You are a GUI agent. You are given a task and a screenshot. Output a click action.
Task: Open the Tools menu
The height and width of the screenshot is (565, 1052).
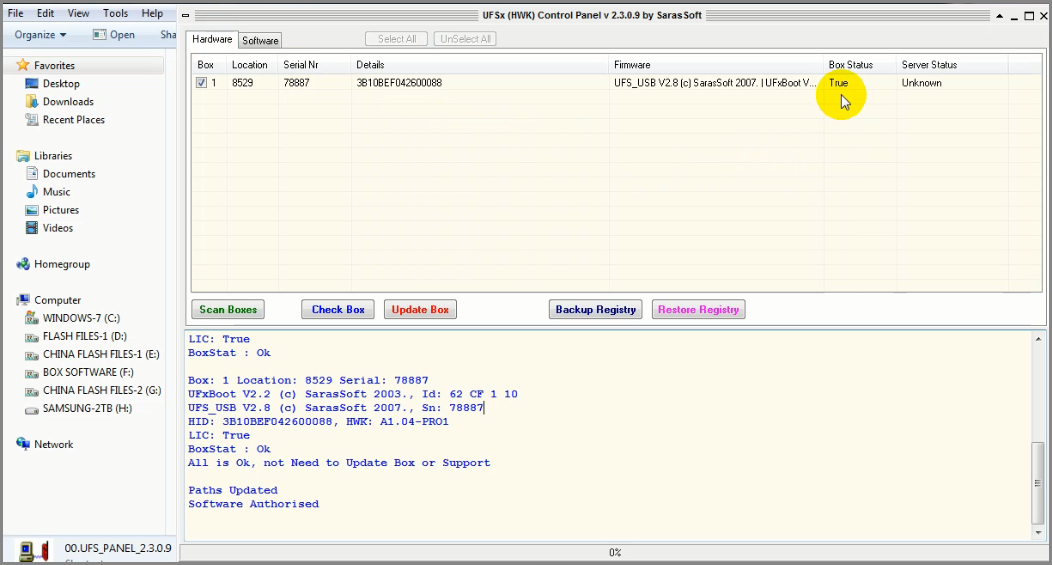[x=115, y=13]
